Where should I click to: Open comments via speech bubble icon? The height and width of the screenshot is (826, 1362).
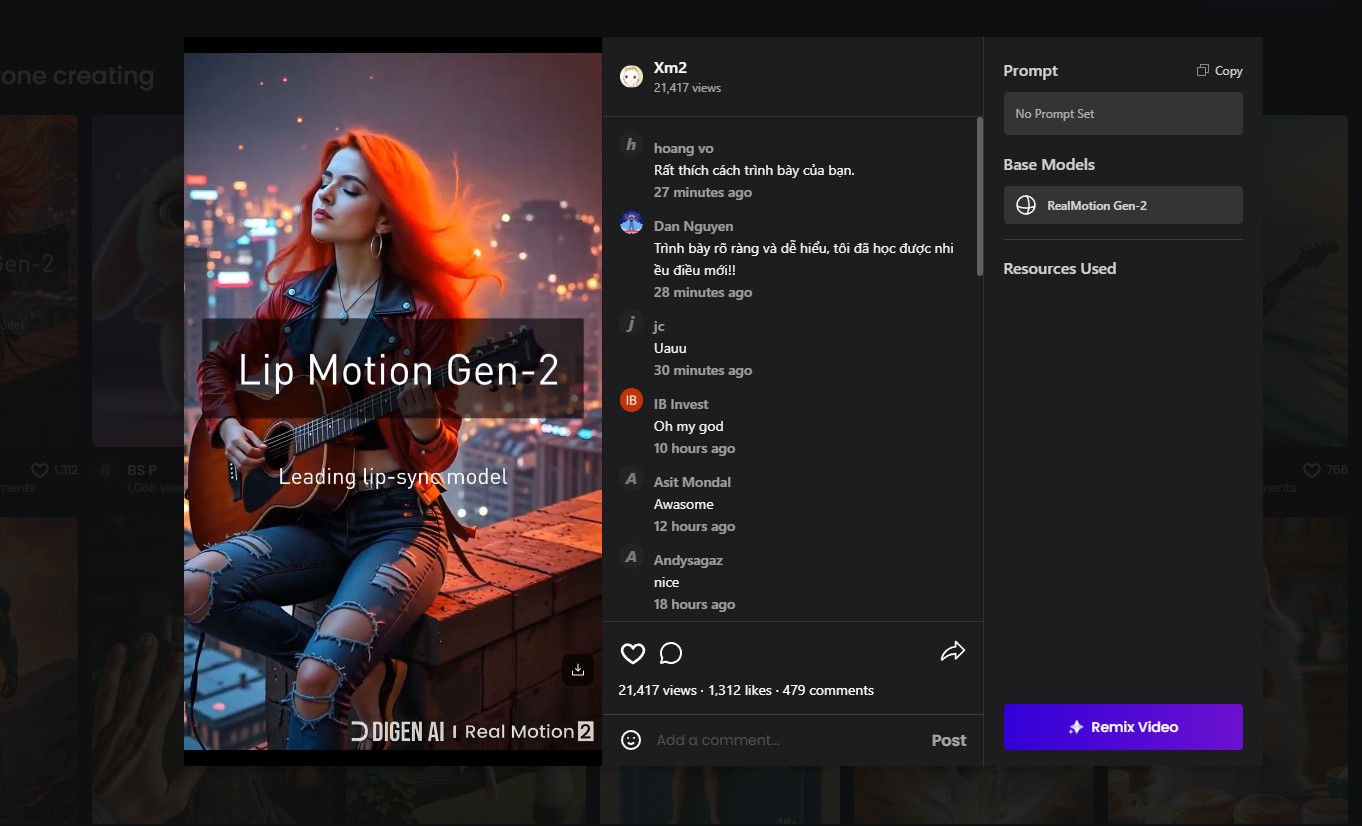tap(671, 653)
